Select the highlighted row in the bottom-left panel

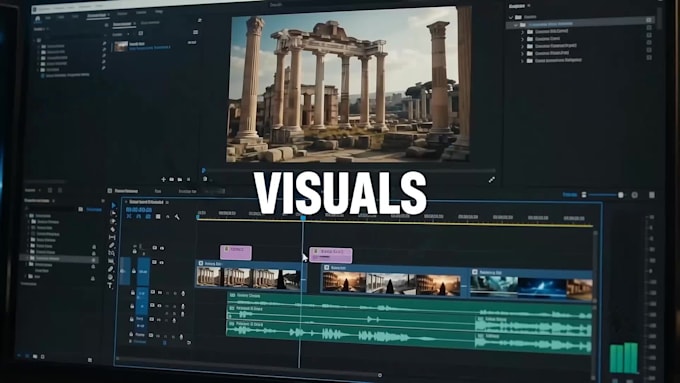[x=59, y=259]
